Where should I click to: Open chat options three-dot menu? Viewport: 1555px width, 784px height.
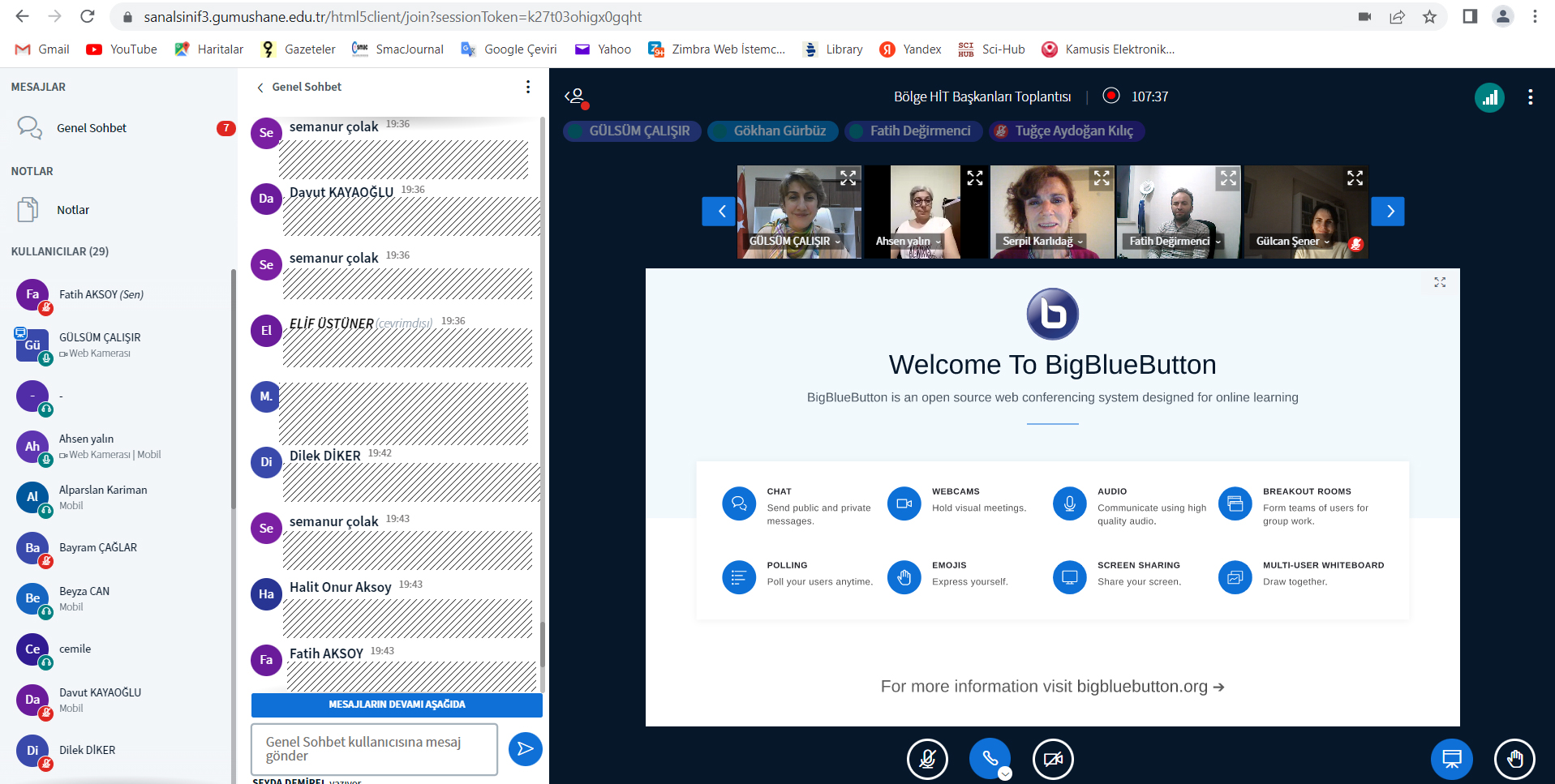pyautogui.click(x=528, y=87)
